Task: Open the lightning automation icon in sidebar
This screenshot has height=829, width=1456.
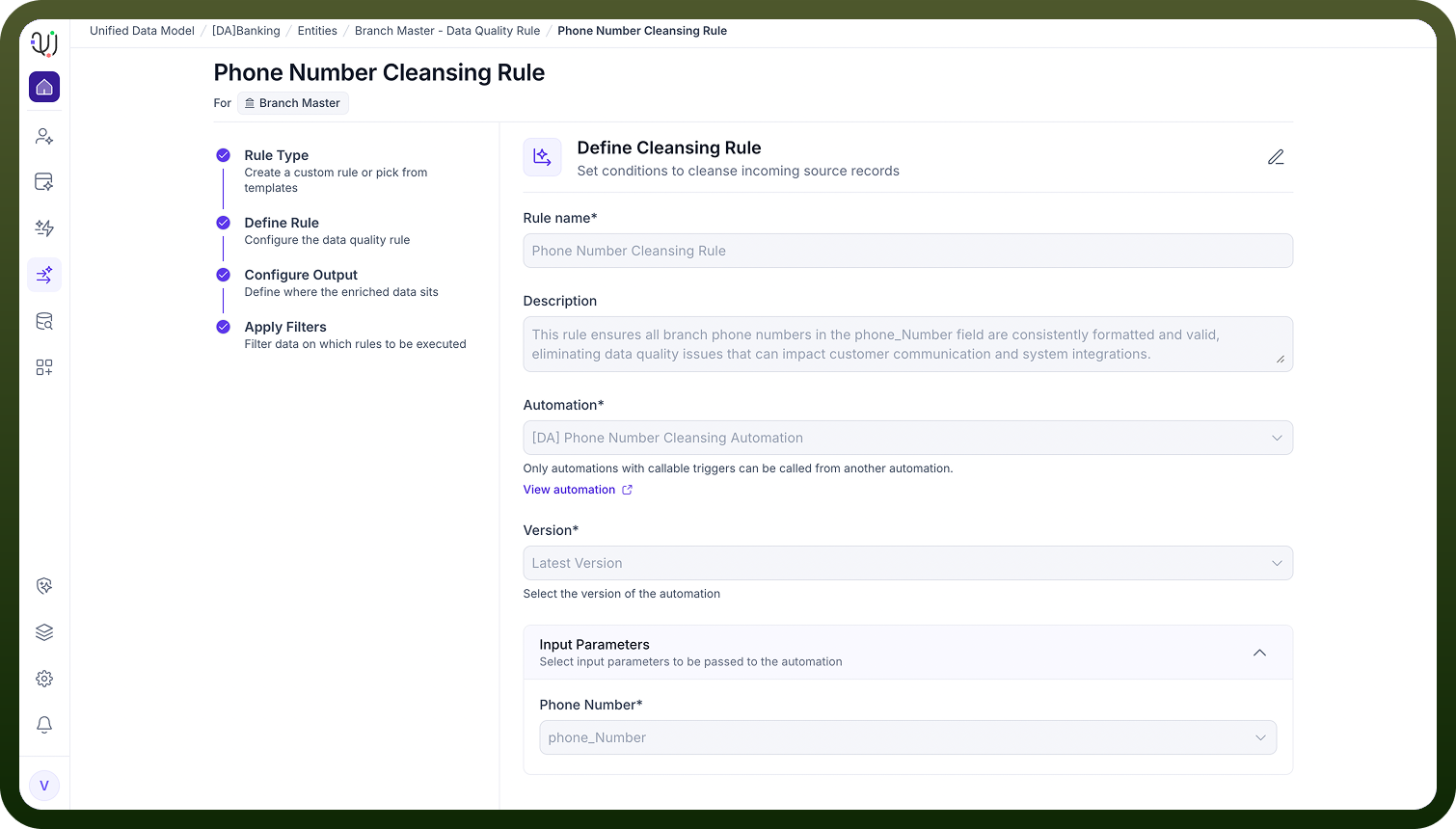Action: (x=44, y=228)
